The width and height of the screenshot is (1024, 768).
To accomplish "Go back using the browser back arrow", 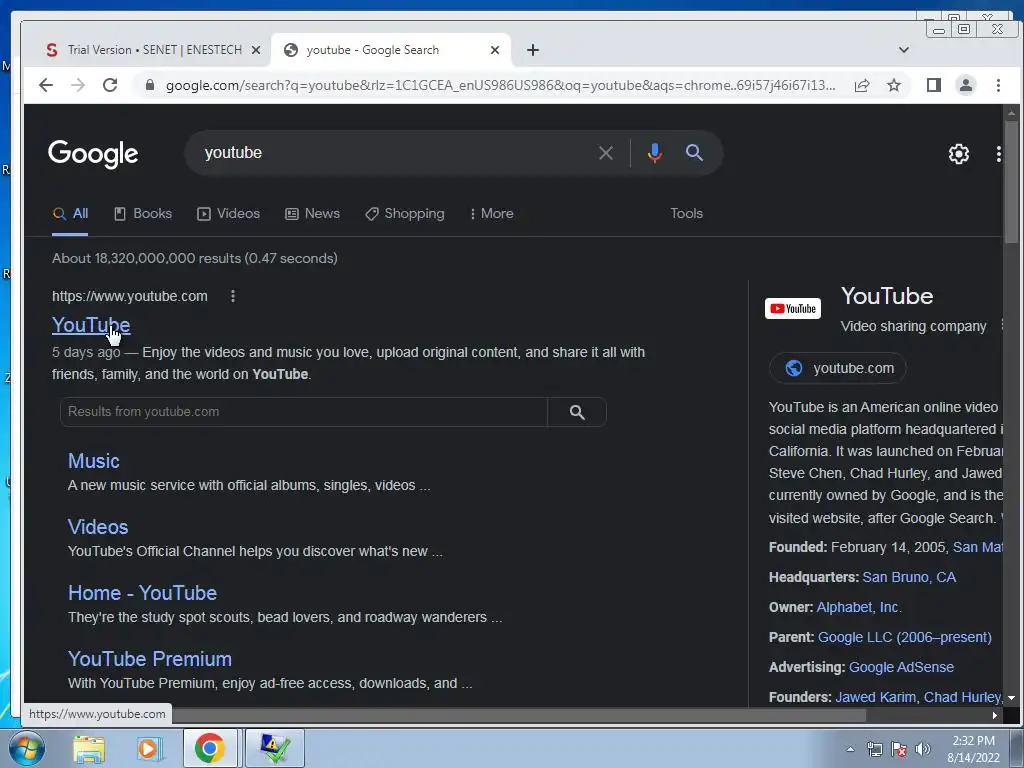I will click(x=46, y=85).
